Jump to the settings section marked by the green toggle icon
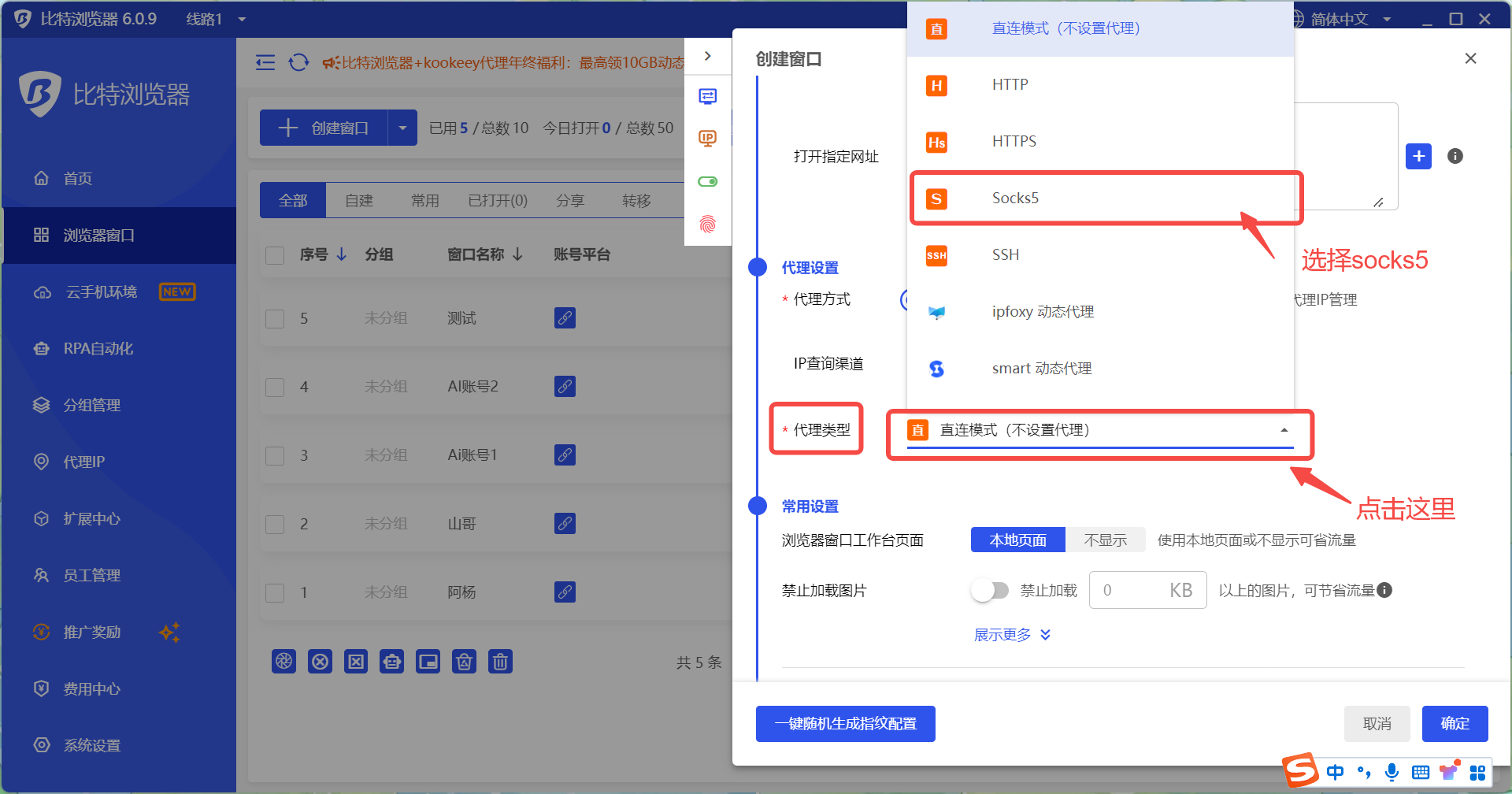 708,181
